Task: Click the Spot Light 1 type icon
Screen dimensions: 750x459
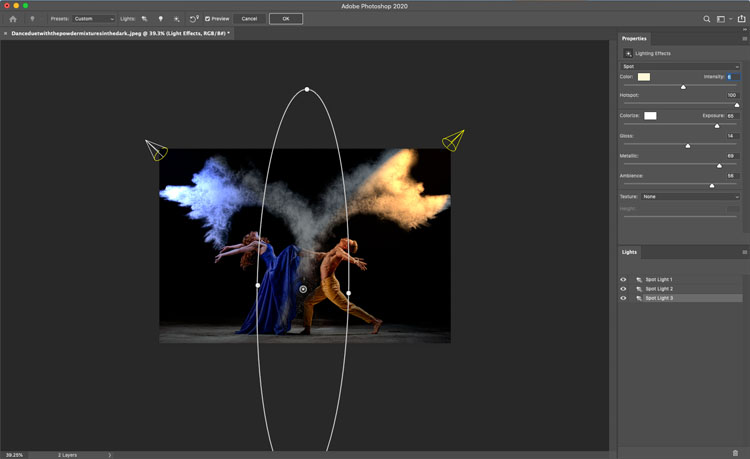Action: (x=639, y=280)
